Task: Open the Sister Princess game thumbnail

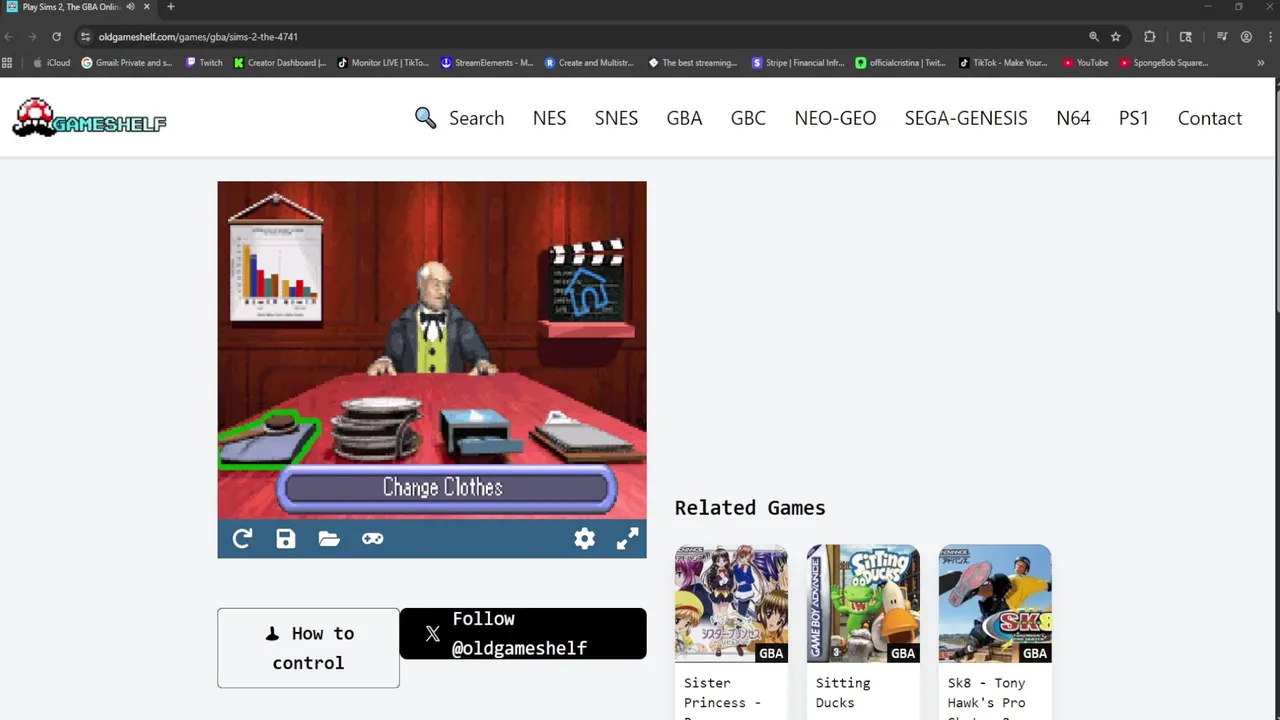Action: point(731,603)
